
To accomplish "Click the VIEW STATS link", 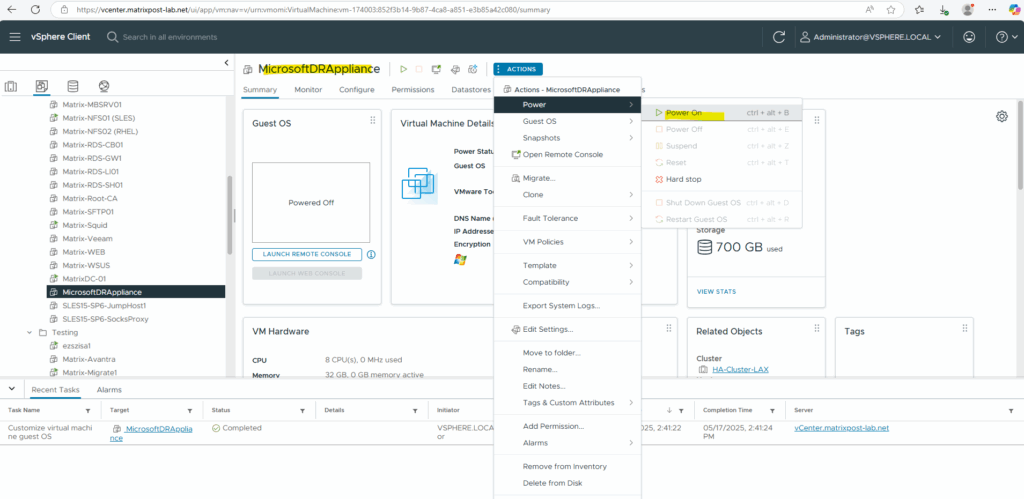I will 716,291.
